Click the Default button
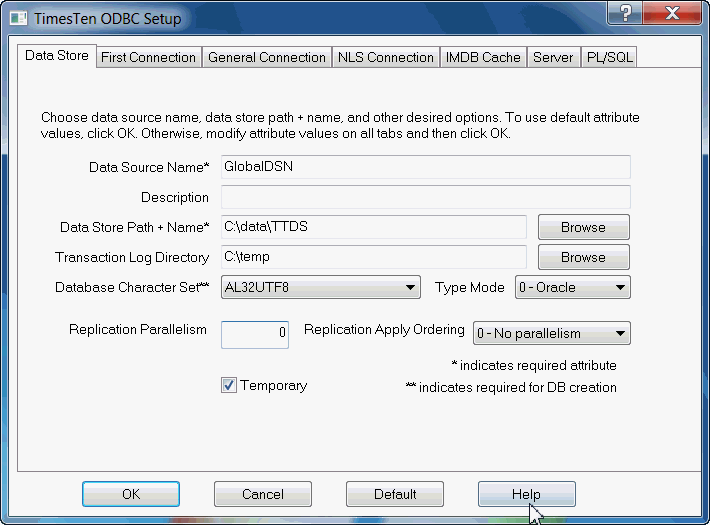Screen dimensions: 710x525 click(395, 494)
